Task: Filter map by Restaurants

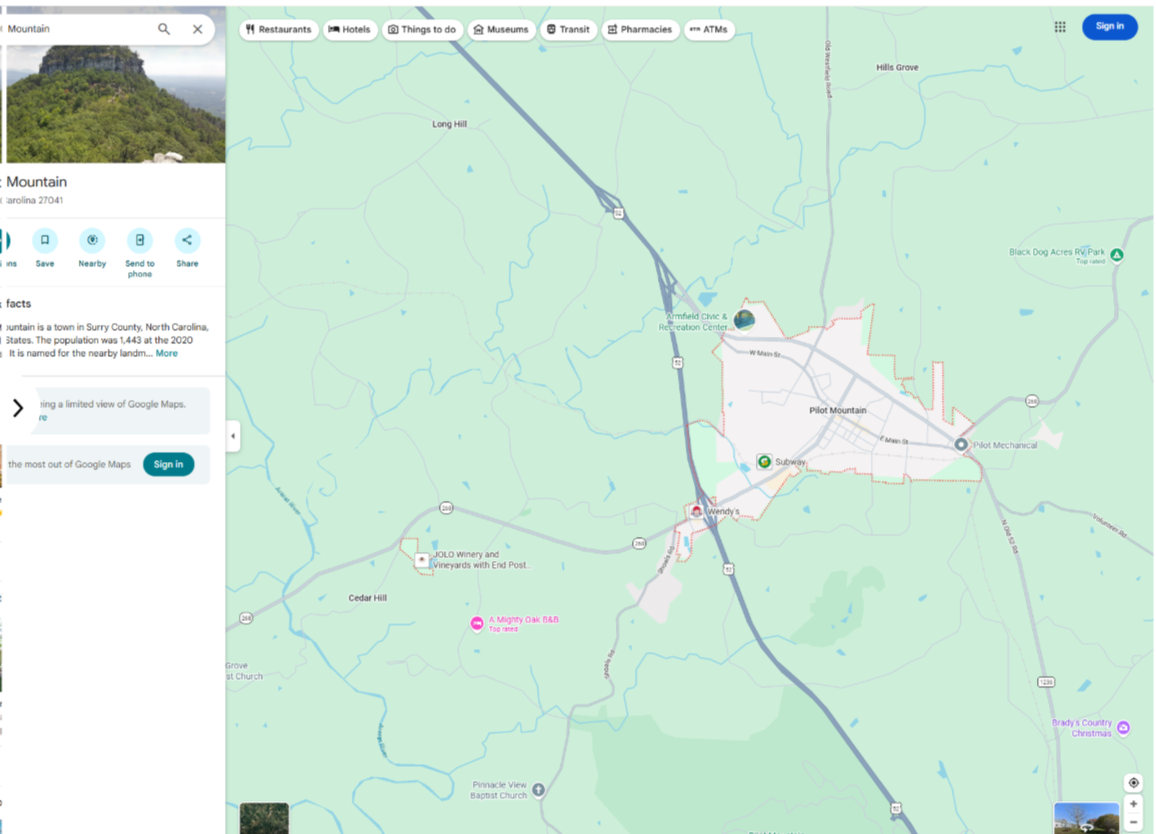Action: (279, 30)
